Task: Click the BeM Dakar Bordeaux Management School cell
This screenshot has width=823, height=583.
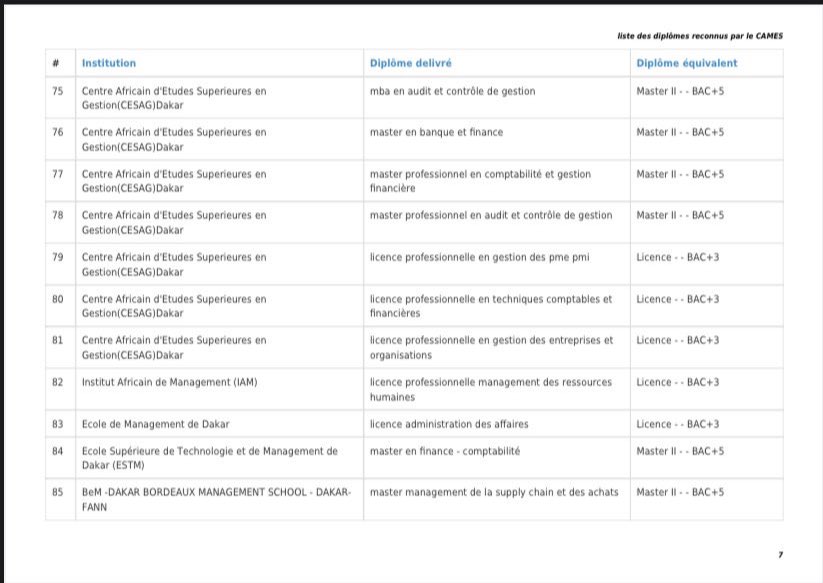Action: (x=215, y=499)
